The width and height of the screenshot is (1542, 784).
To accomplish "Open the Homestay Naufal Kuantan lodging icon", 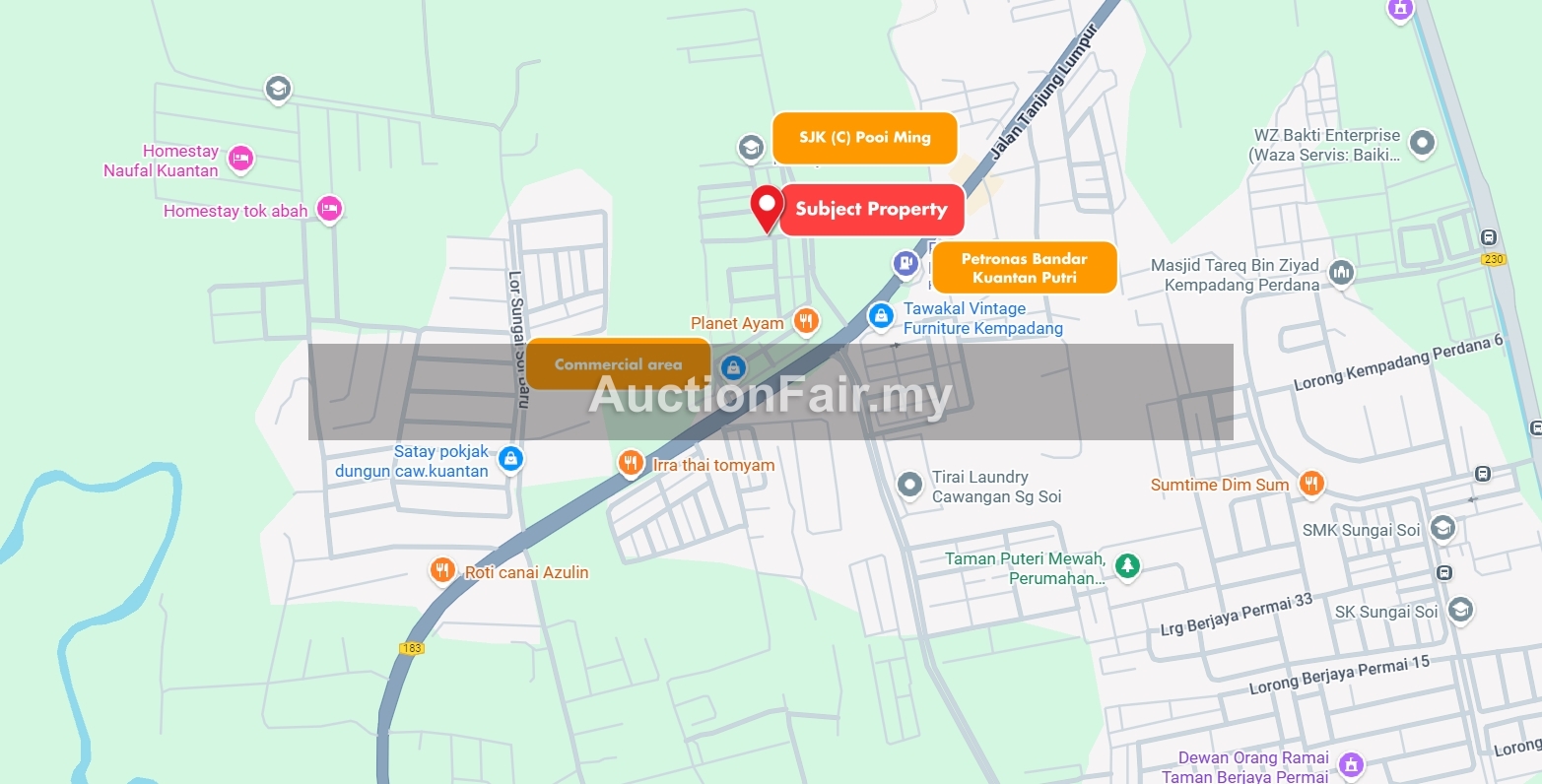I will pos(240,158).
